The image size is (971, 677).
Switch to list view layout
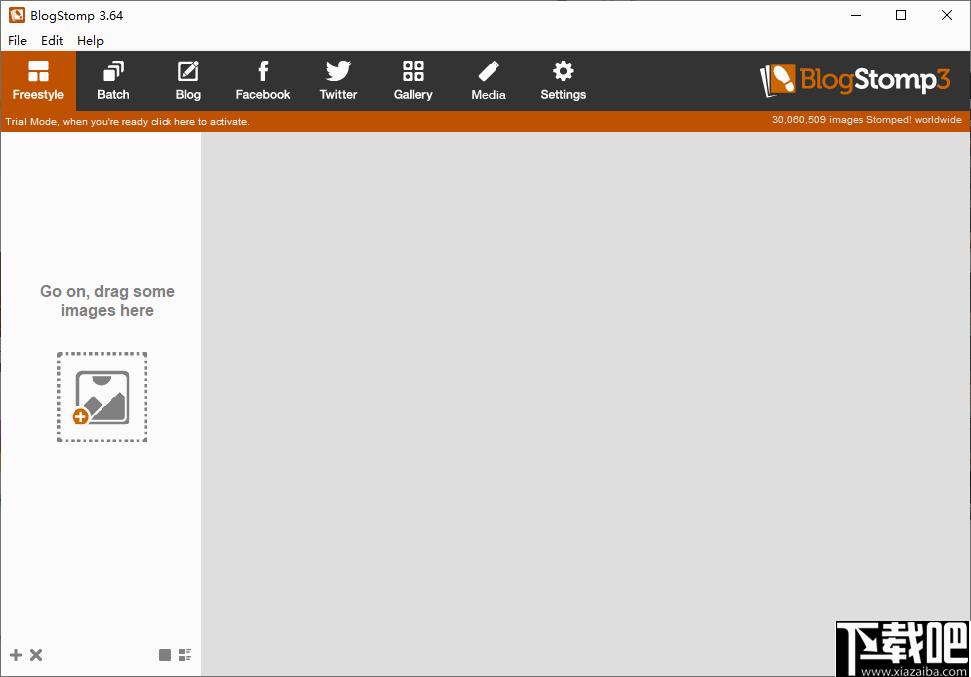coord(185,655)
